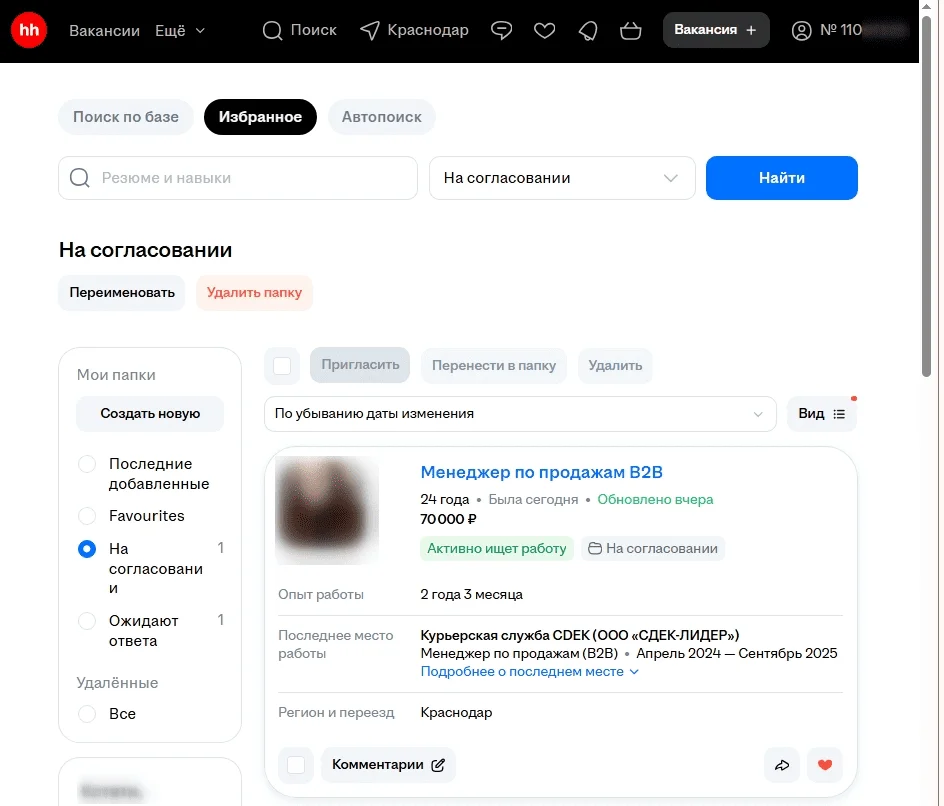Click the share arrow icon on resume card
This screenshot has width=944, height=806.
[781, 765]
